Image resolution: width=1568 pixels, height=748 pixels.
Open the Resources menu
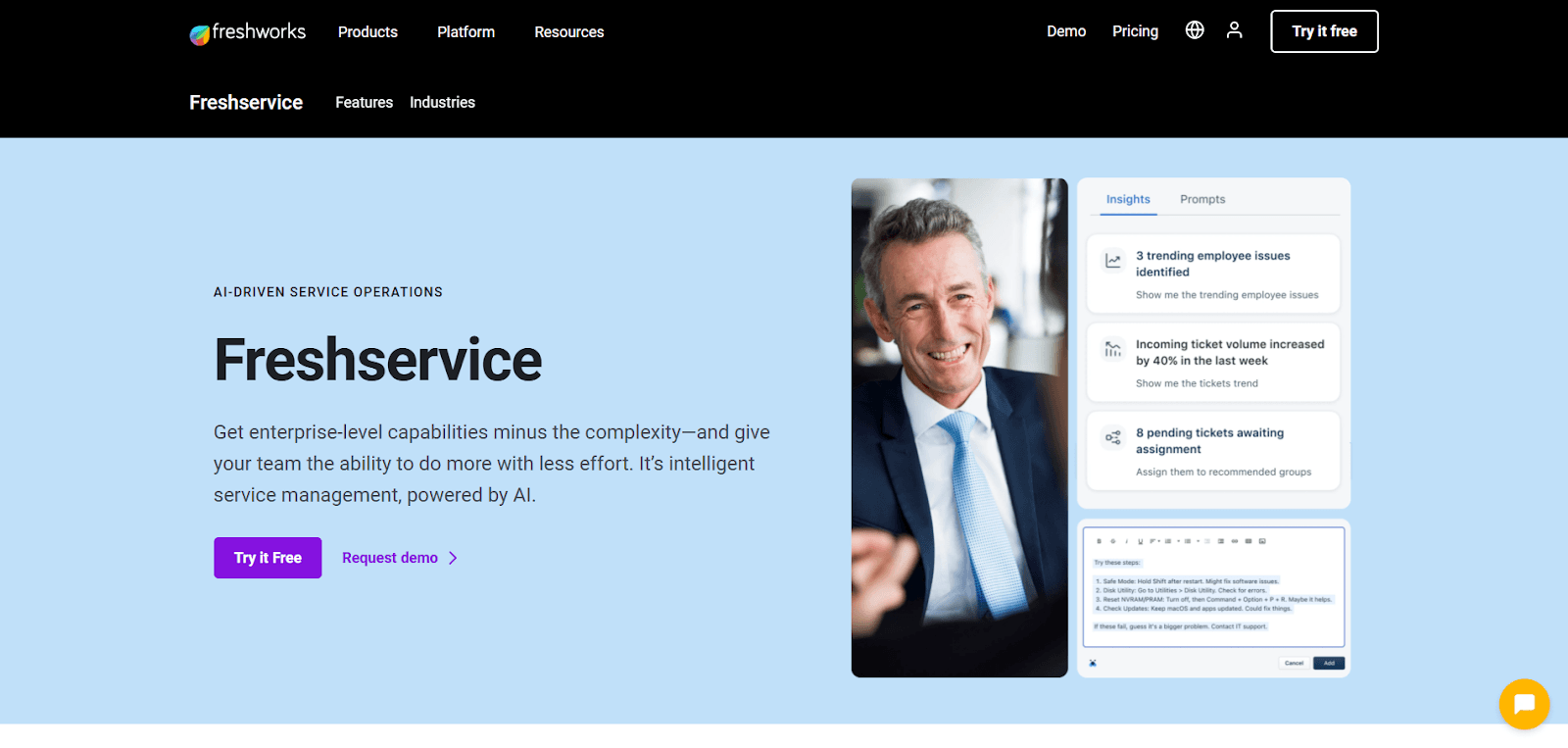coord(569,32)
